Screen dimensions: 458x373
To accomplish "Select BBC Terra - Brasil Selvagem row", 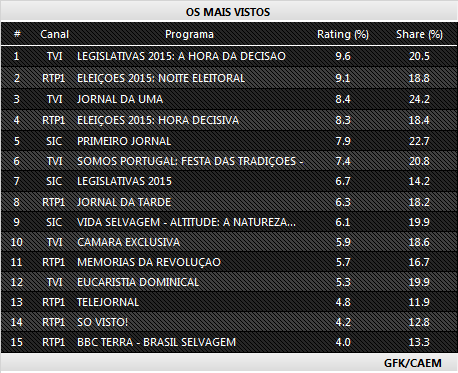I will point(229,342).
